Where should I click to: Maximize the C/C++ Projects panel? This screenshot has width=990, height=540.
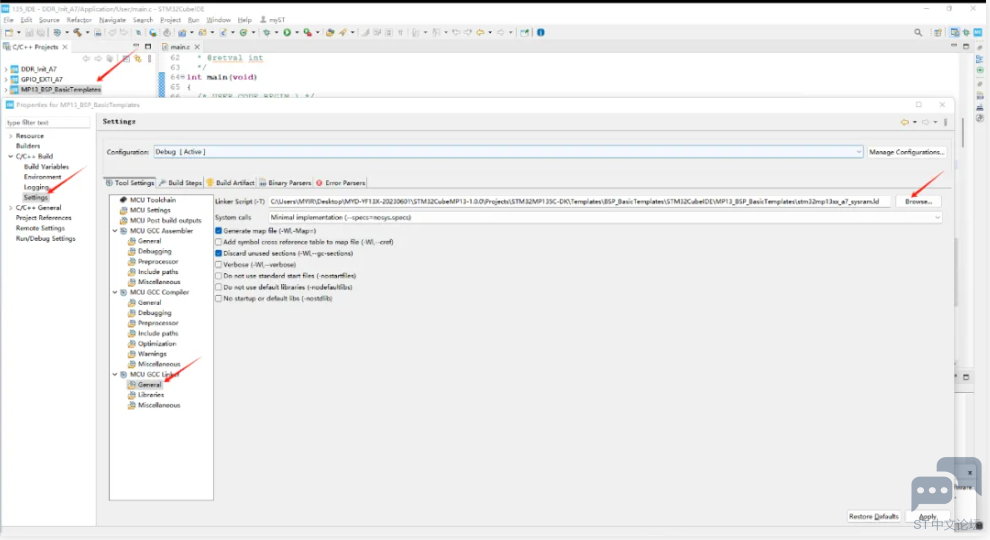tap(148, 46)
